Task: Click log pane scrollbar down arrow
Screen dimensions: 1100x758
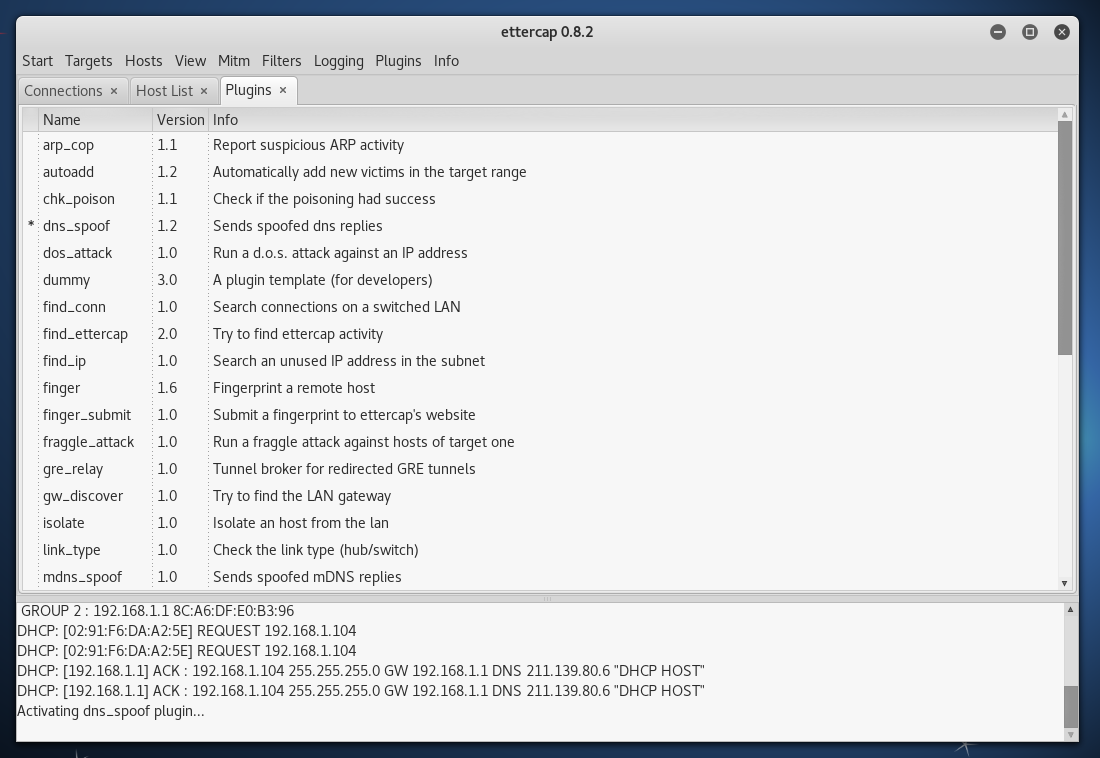Action: [1071, 734]
